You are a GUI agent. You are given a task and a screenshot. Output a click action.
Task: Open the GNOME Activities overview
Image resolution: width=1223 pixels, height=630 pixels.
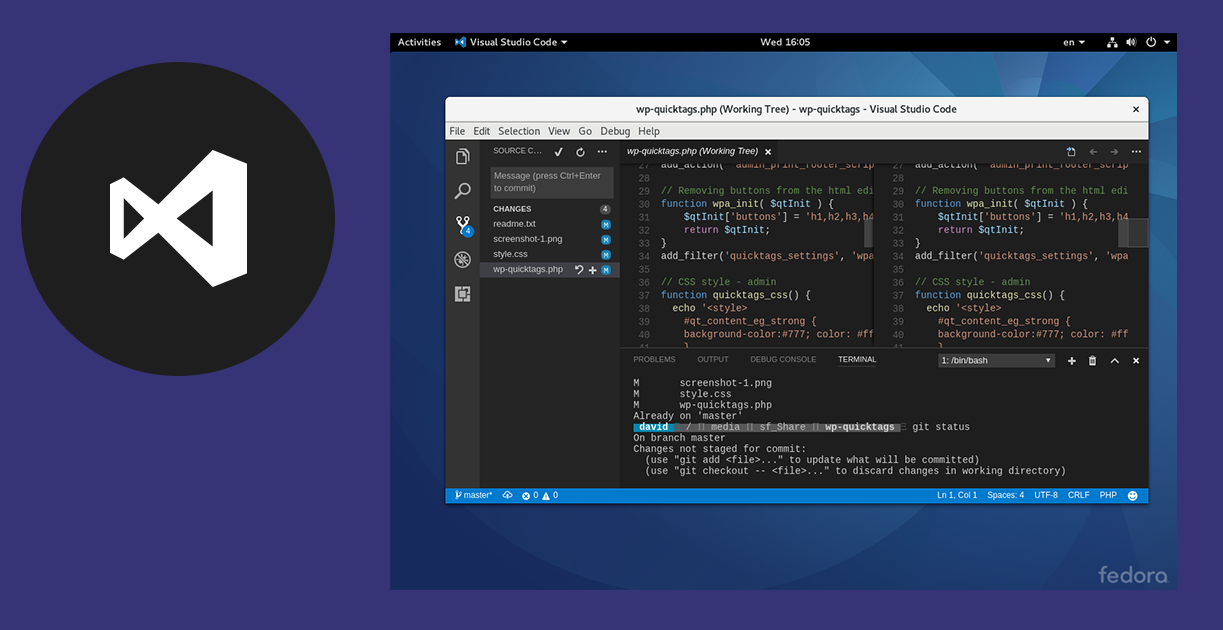(419, 42)
